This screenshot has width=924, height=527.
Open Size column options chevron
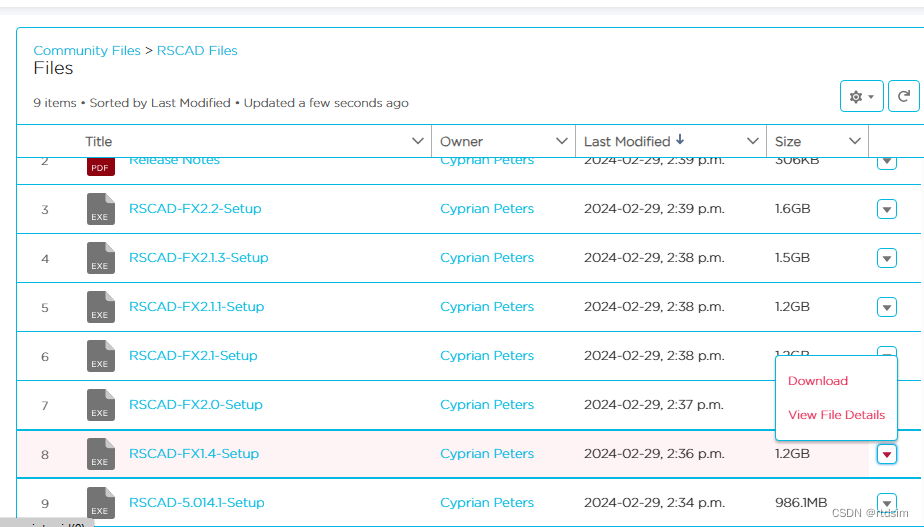[854, 141]
